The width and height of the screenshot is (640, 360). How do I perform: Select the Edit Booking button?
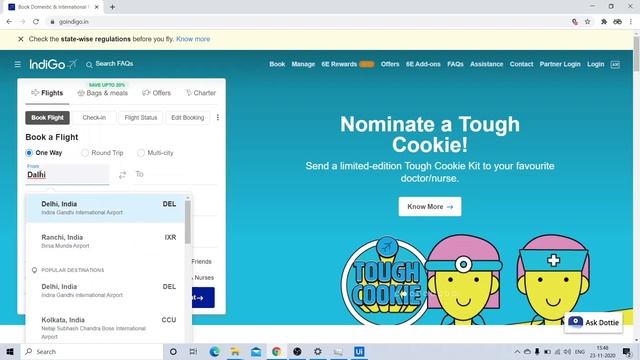(x=187, y=118)
